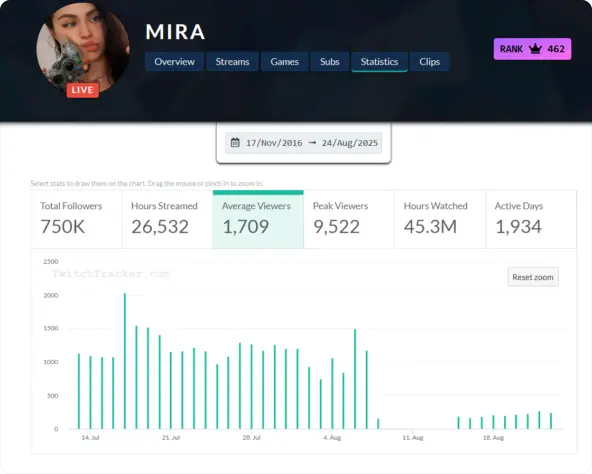The height and width of the screenshot is (474, 592).
Task: Toggle the Peak Viewers stat
Action: (349, 219)
